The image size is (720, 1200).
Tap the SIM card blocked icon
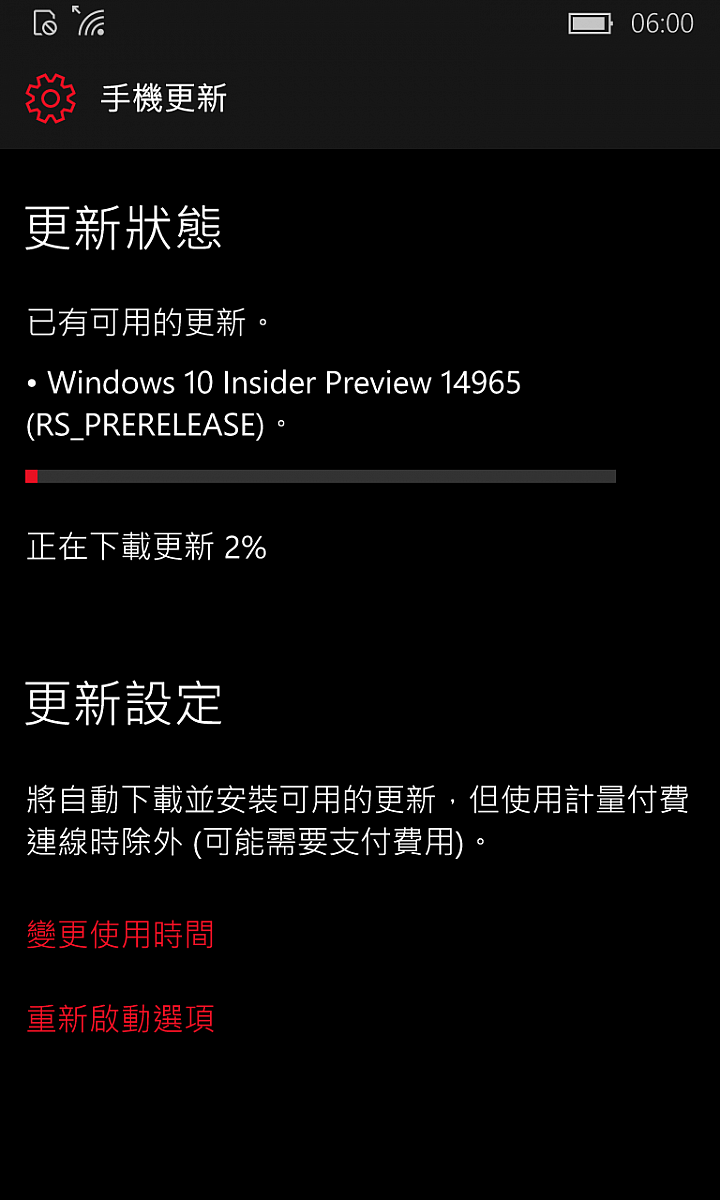[x=46, y=23]
